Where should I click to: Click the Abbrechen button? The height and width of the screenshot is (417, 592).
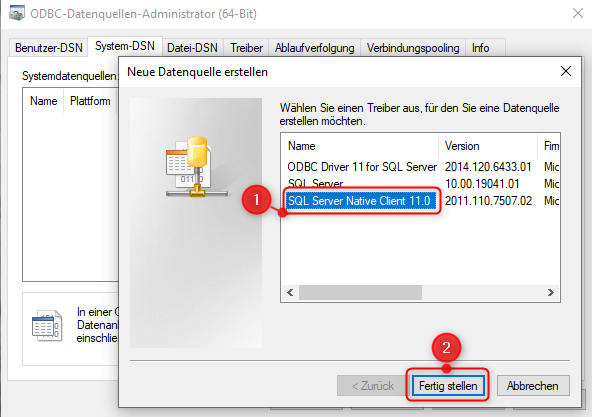pyautogui.click(x=533, y=386)
